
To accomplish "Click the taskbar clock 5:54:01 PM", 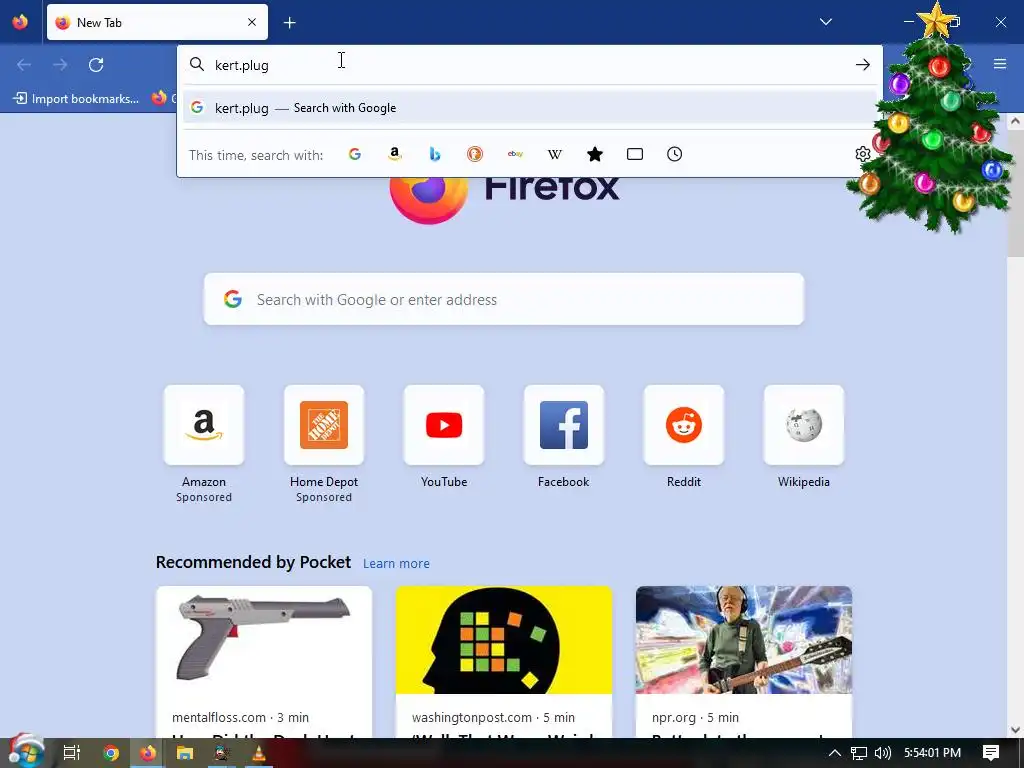I will [932, 753].
